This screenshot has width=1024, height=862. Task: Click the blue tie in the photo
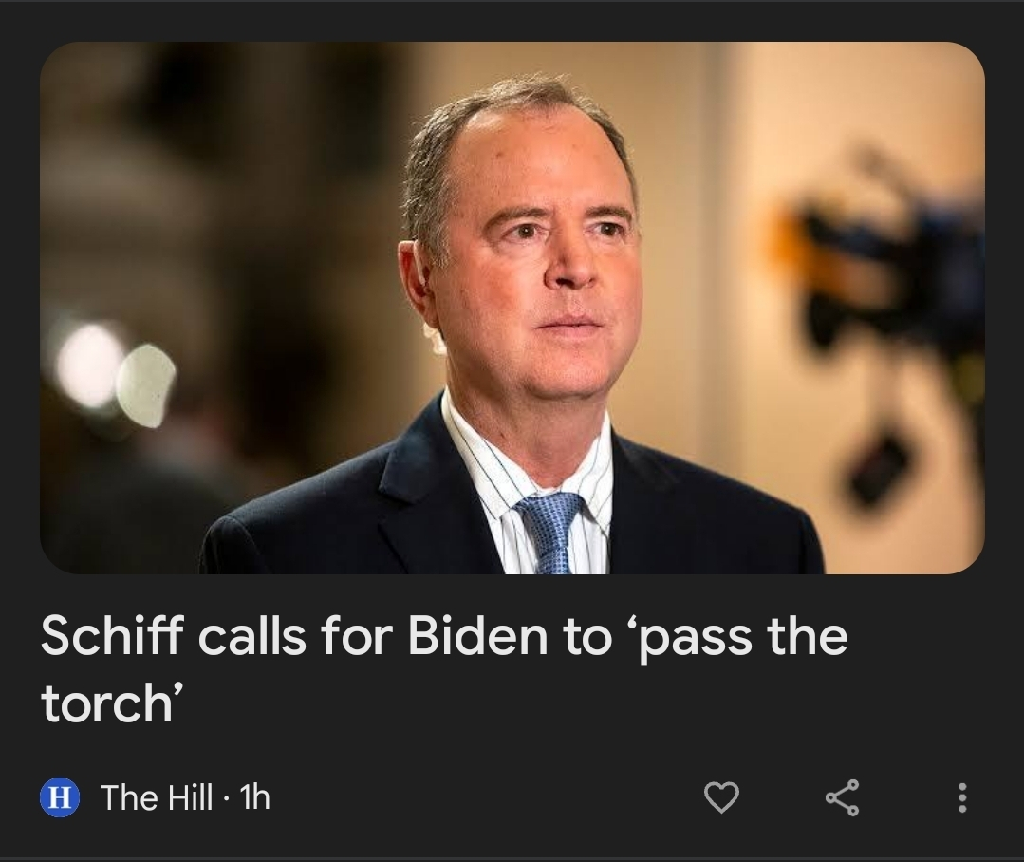[x=552, y=532]
